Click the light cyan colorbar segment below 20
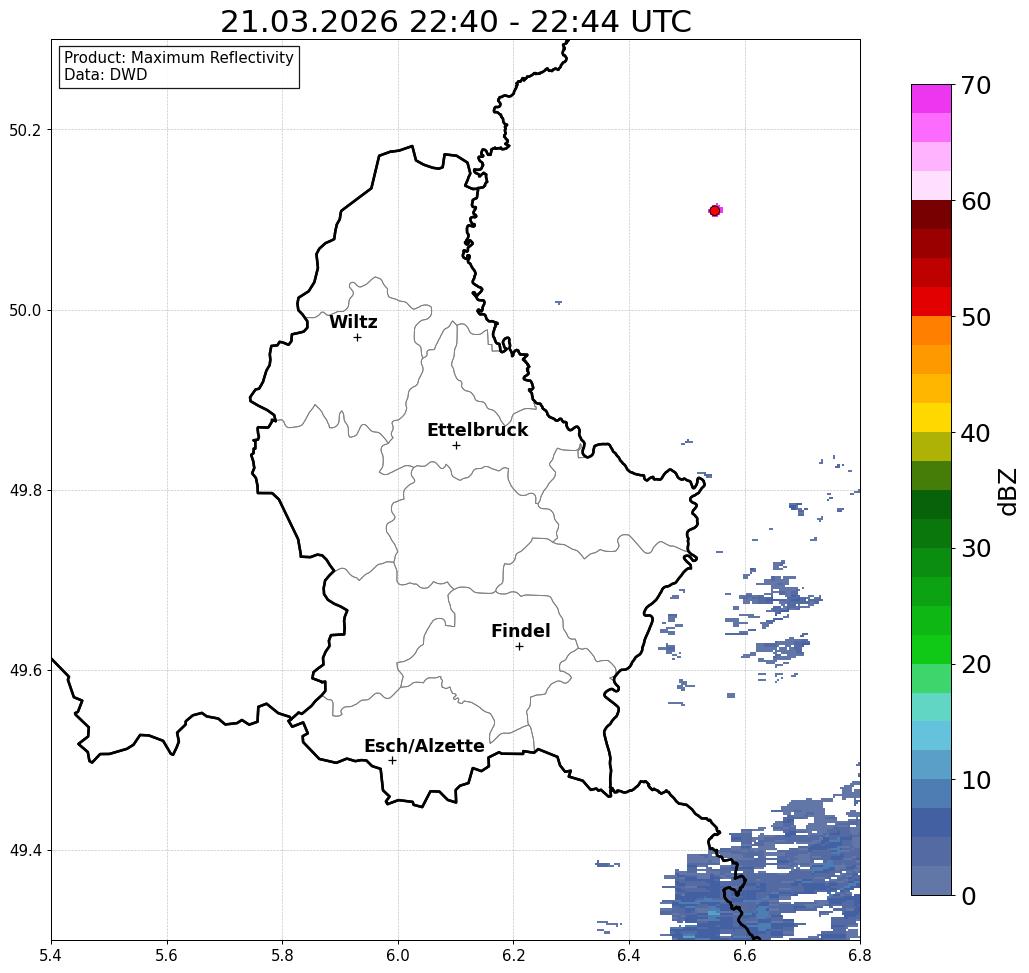 [x=931, y=707]
